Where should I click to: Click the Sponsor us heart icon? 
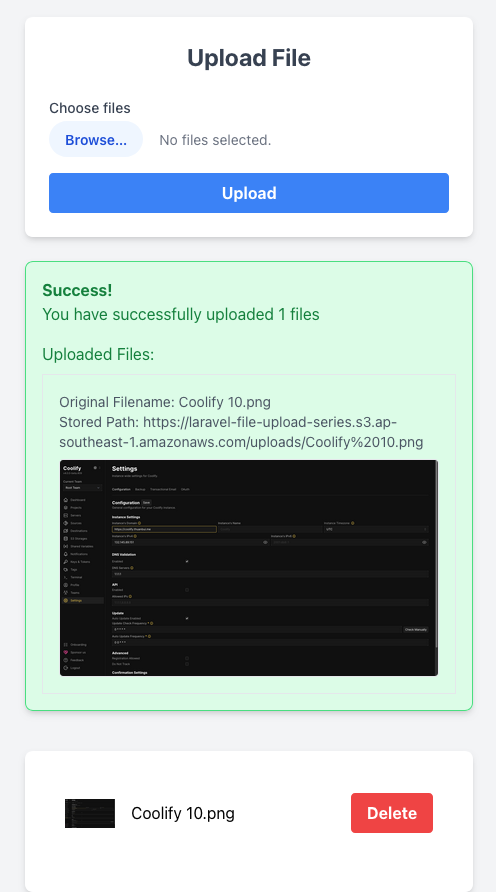click(66, 652)
